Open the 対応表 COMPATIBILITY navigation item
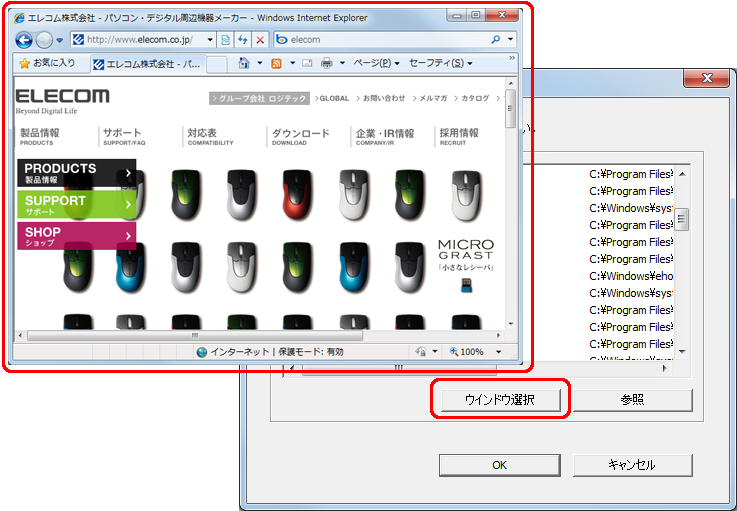The image size is (737, 511). 210,136
